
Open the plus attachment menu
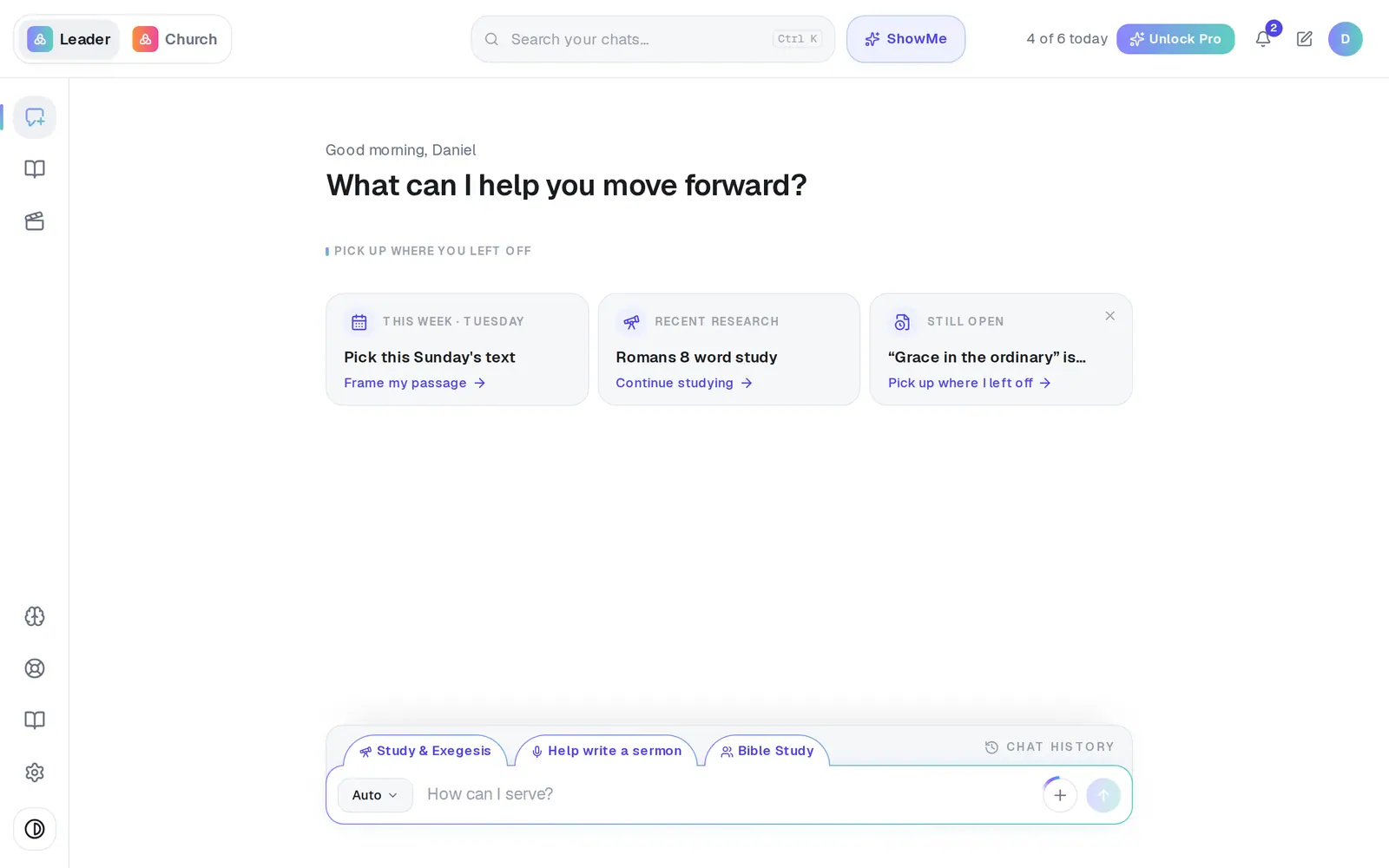1060,795
